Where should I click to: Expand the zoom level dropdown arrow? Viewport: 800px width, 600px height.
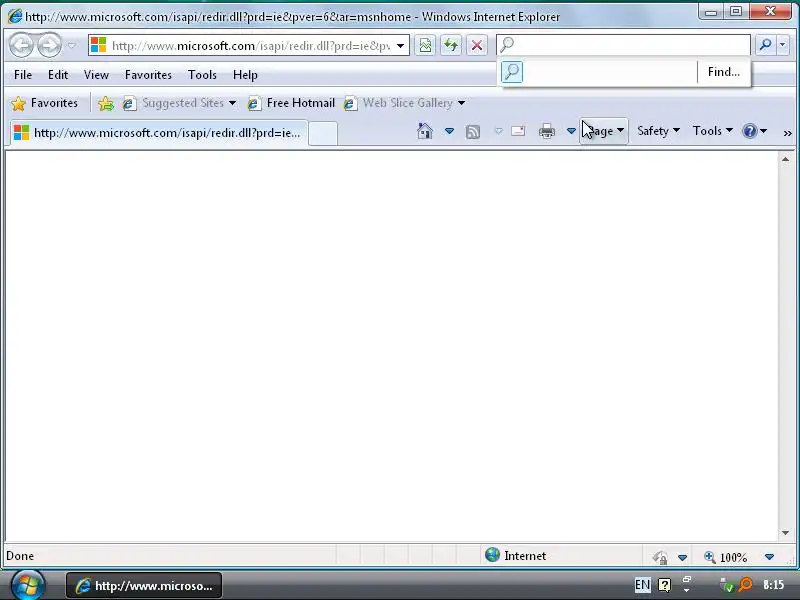769,557
